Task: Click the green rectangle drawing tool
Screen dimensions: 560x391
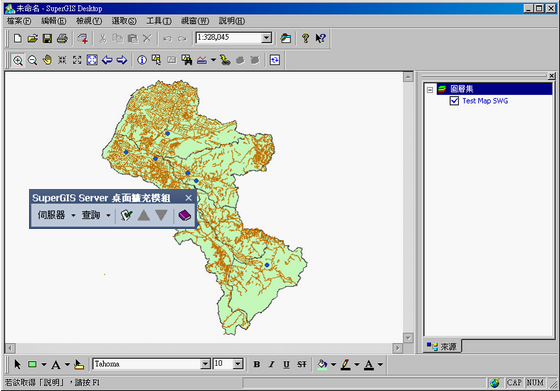Action: coord(32,364)
